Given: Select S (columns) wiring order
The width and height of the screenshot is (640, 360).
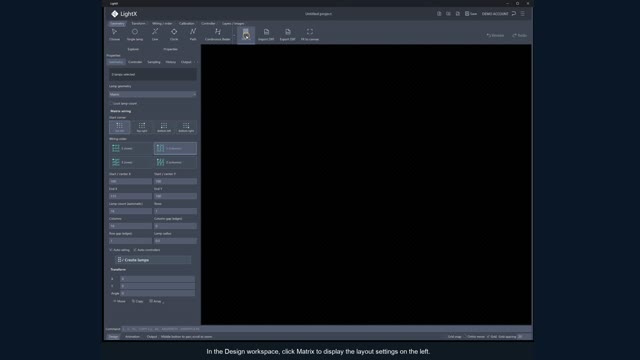Looking at the screenshot, I should (175, 149).
